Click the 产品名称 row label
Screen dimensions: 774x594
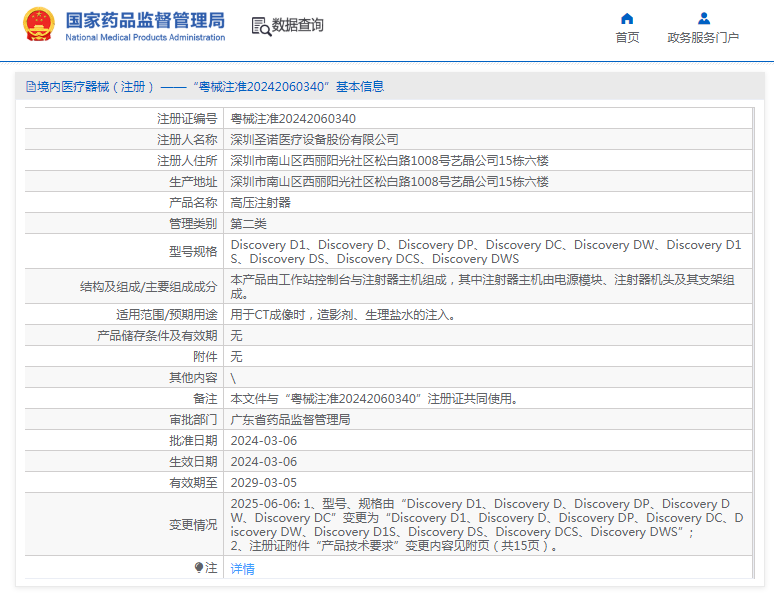point(193,202)
